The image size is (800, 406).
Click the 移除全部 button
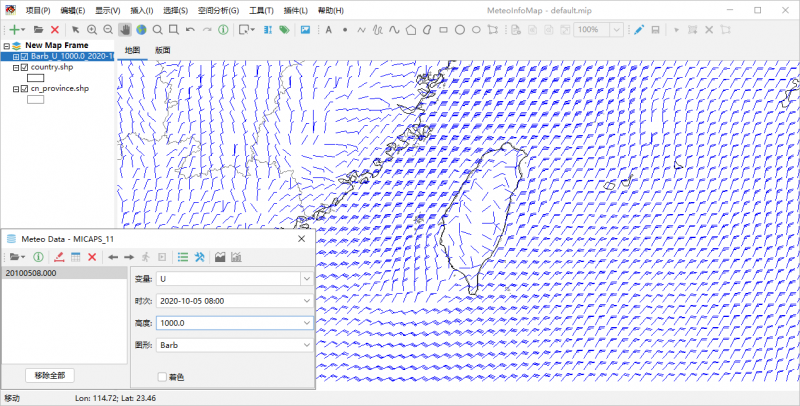pos(49,375)
